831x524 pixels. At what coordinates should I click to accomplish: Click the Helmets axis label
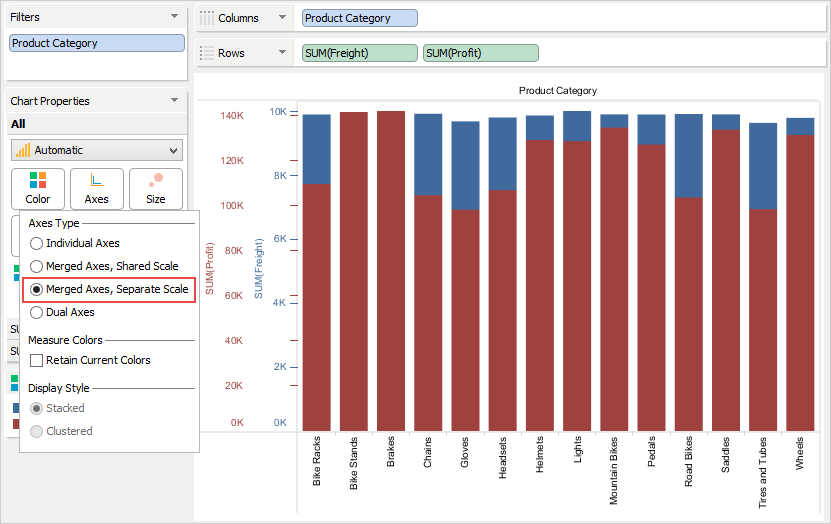point(540,455)
